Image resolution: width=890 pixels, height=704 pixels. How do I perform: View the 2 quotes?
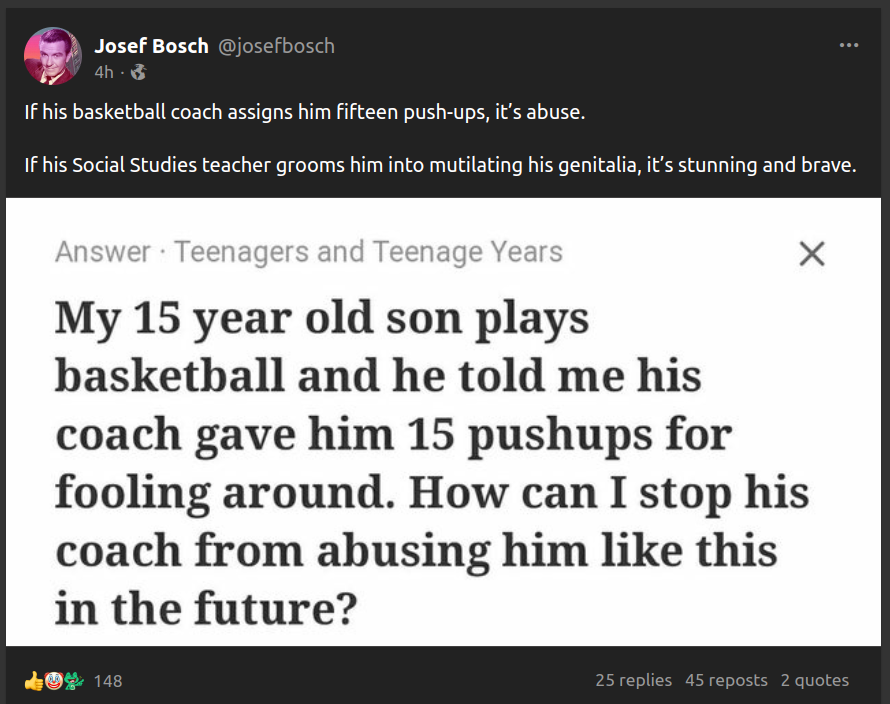(x=814, y=680)
